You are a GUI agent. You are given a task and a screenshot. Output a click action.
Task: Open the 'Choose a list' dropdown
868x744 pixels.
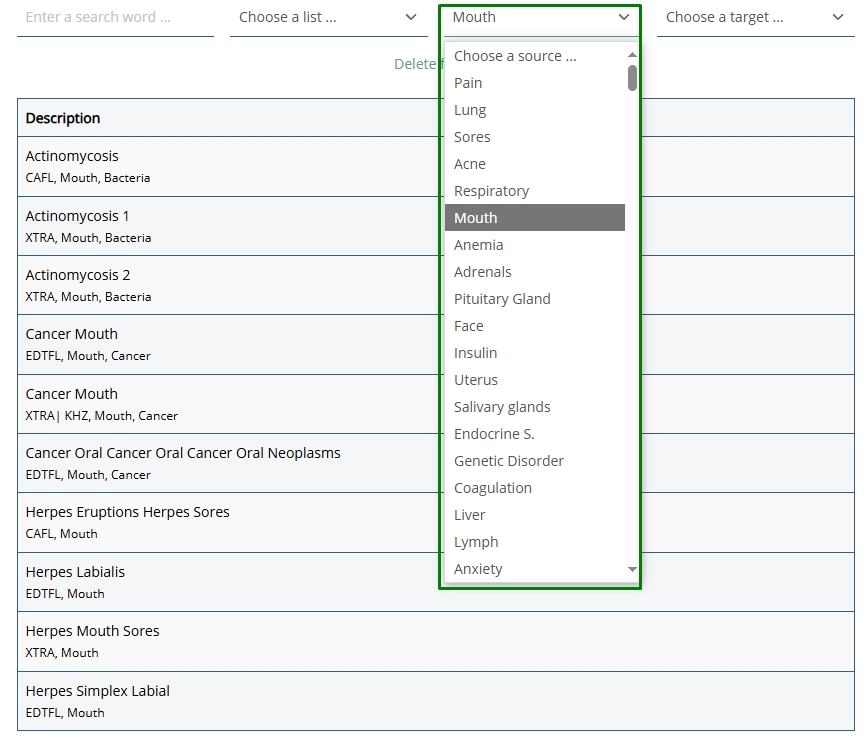point(328,17)
